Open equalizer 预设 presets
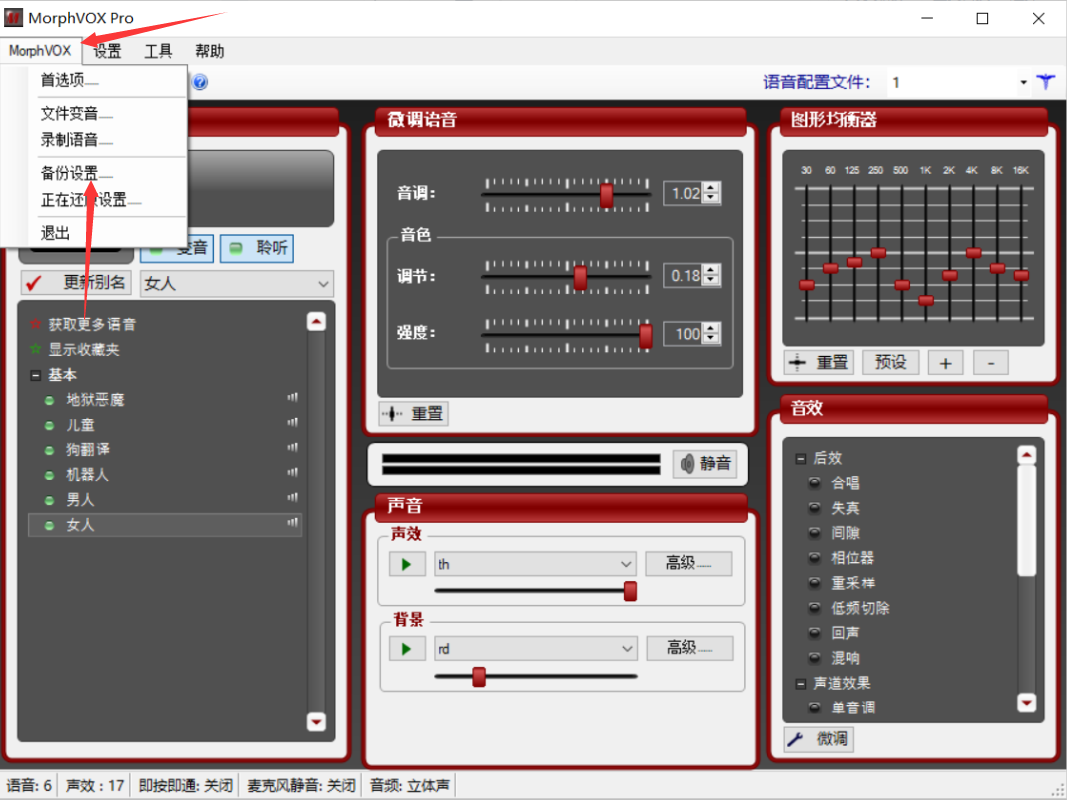The image size is (1067, 800). (x=891, y=362)
